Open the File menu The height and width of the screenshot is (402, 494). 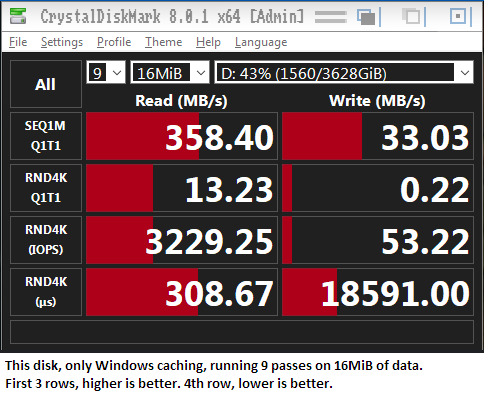[x=18, y=42]
